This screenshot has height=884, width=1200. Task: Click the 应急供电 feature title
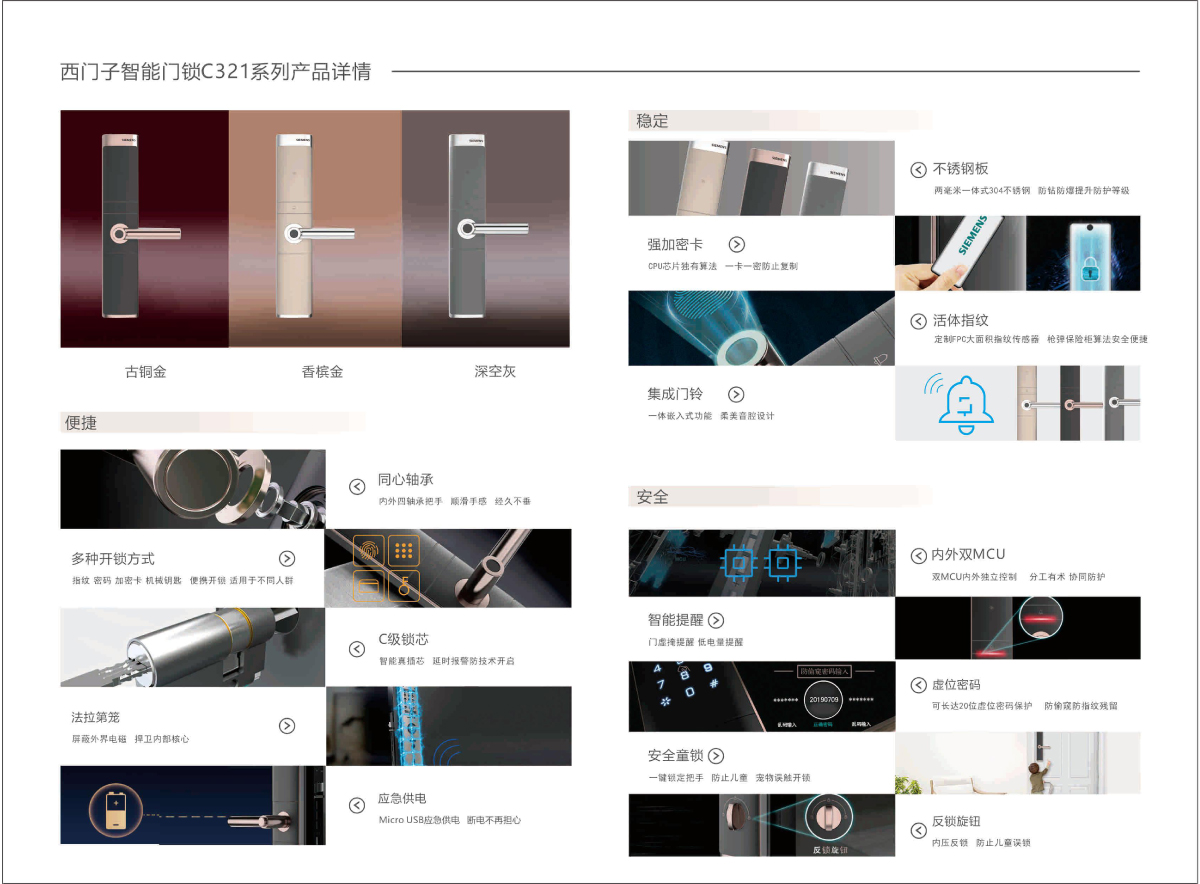(403, 799)
